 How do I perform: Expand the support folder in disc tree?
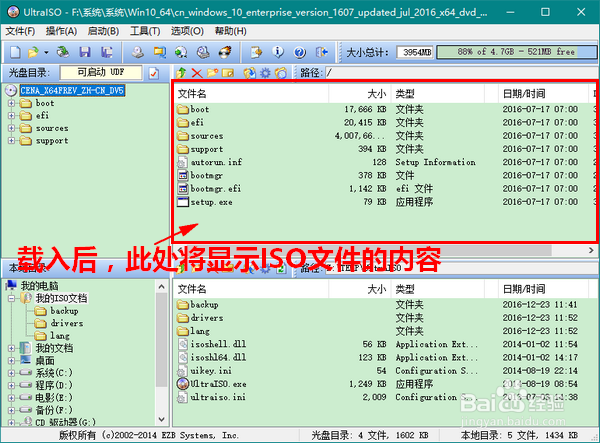pyautogui.click(x=11, y=141)
